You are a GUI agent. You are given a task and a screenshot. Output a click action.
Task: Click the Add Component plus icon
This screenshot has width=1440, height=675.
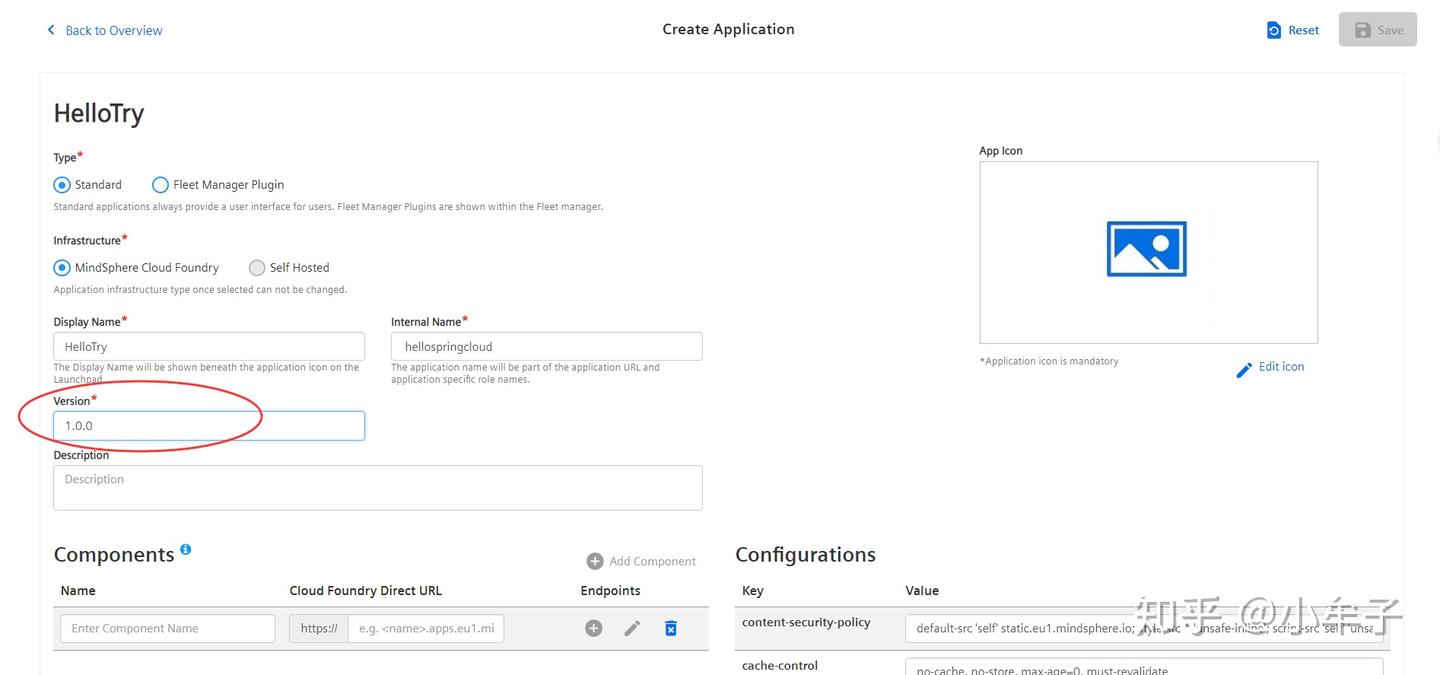[595, 561]
